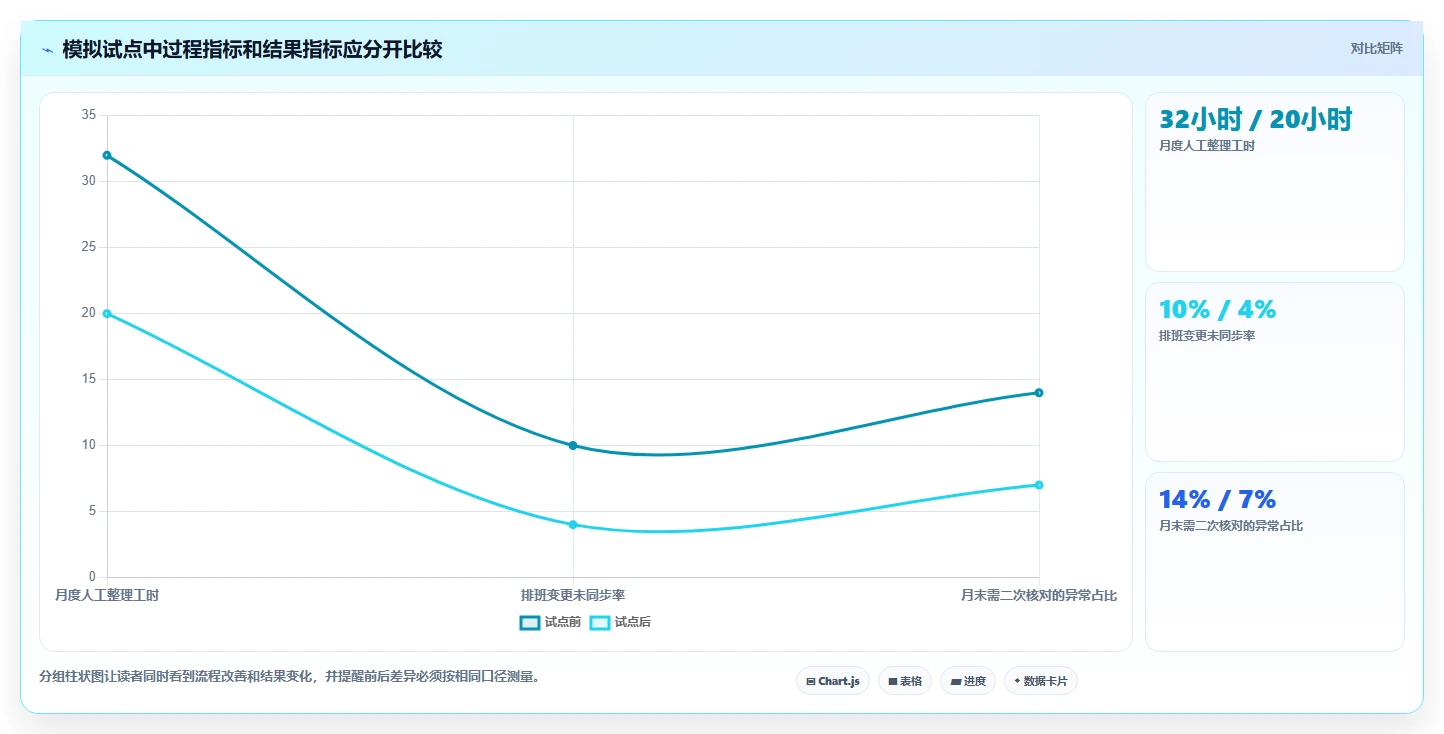1444x734 pixels.
Task: Click the 月末需二次核对的异常占比 card caption
Action: [x=1230, y=526]
